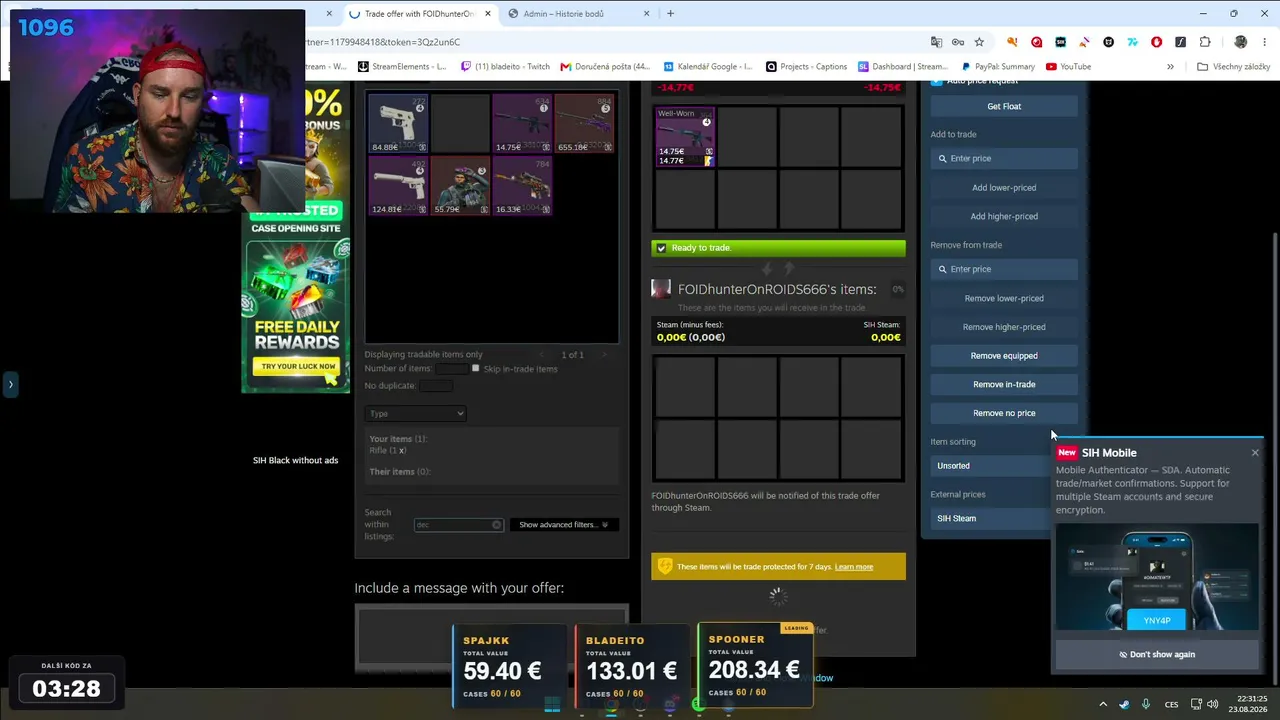The width and height of the screenshot is (1280, 720).
Task: Select the 55.79€ agent inventory item
Action: 460,186
